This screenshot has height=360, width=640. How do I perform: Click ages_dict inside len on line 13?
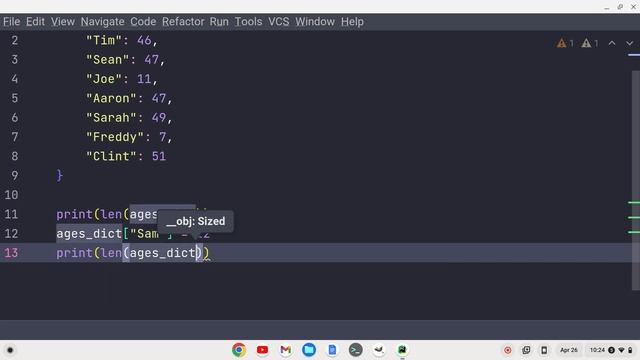162,253
